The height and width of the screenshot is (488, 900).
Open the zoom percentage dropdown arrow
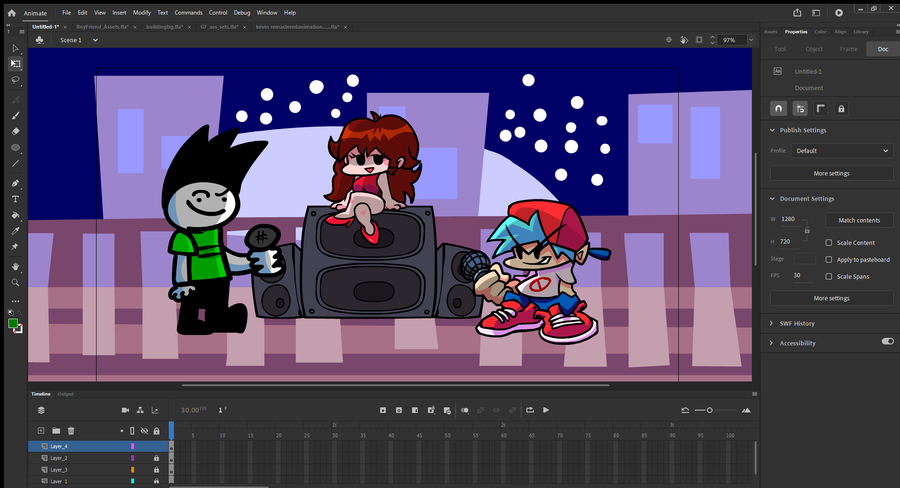[x=751, y=40]
